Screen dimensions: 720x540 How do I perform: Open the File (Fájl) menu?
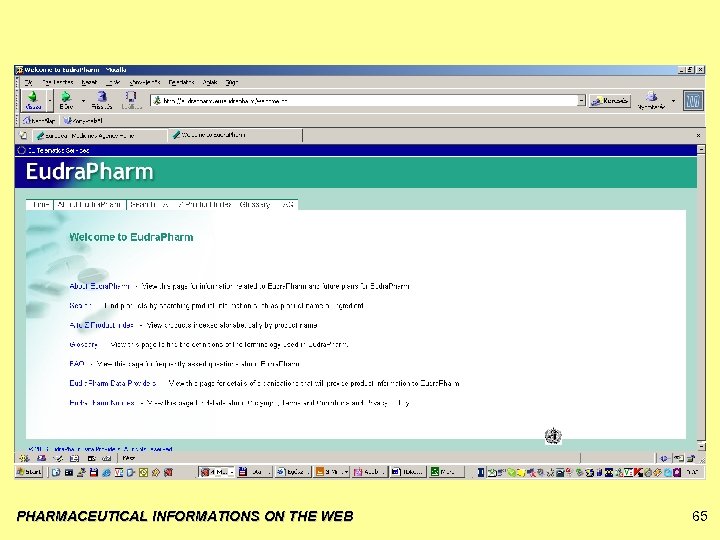point(29,82)
